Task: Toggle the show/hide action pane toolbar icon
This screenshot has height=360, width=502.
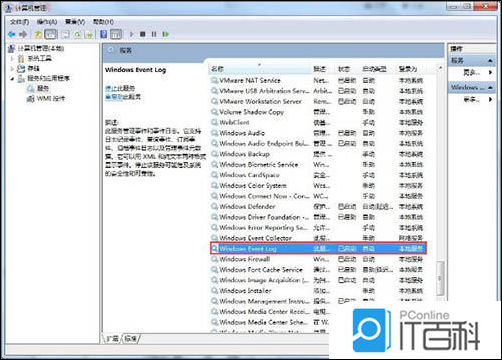Action: point(116,34)
